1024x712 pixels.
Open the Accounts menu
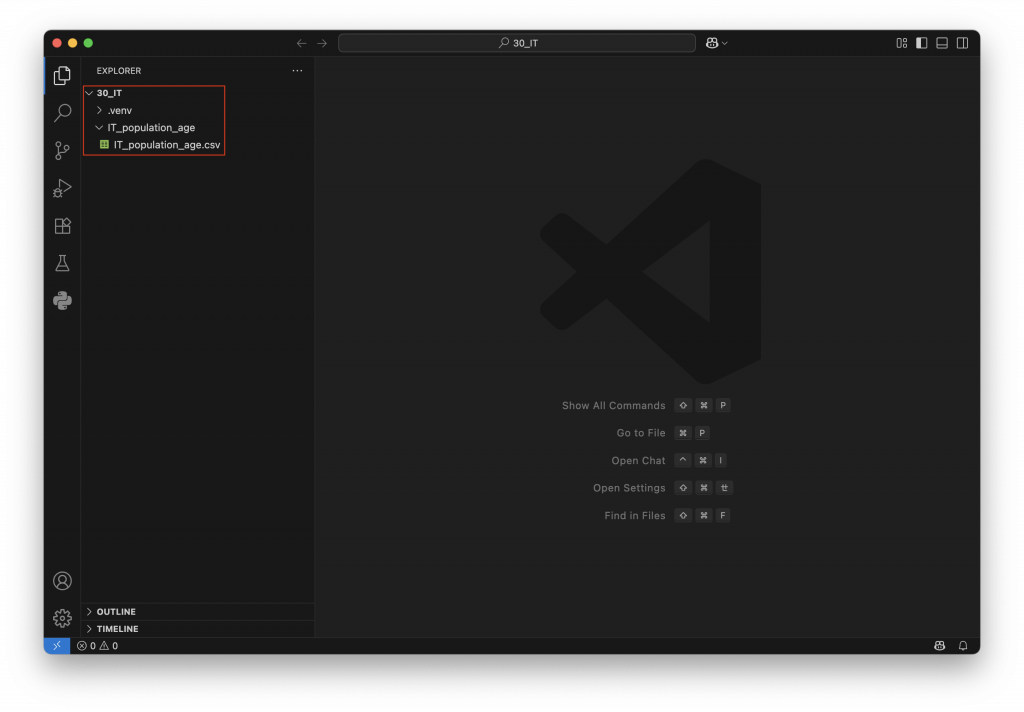point(62,581)
